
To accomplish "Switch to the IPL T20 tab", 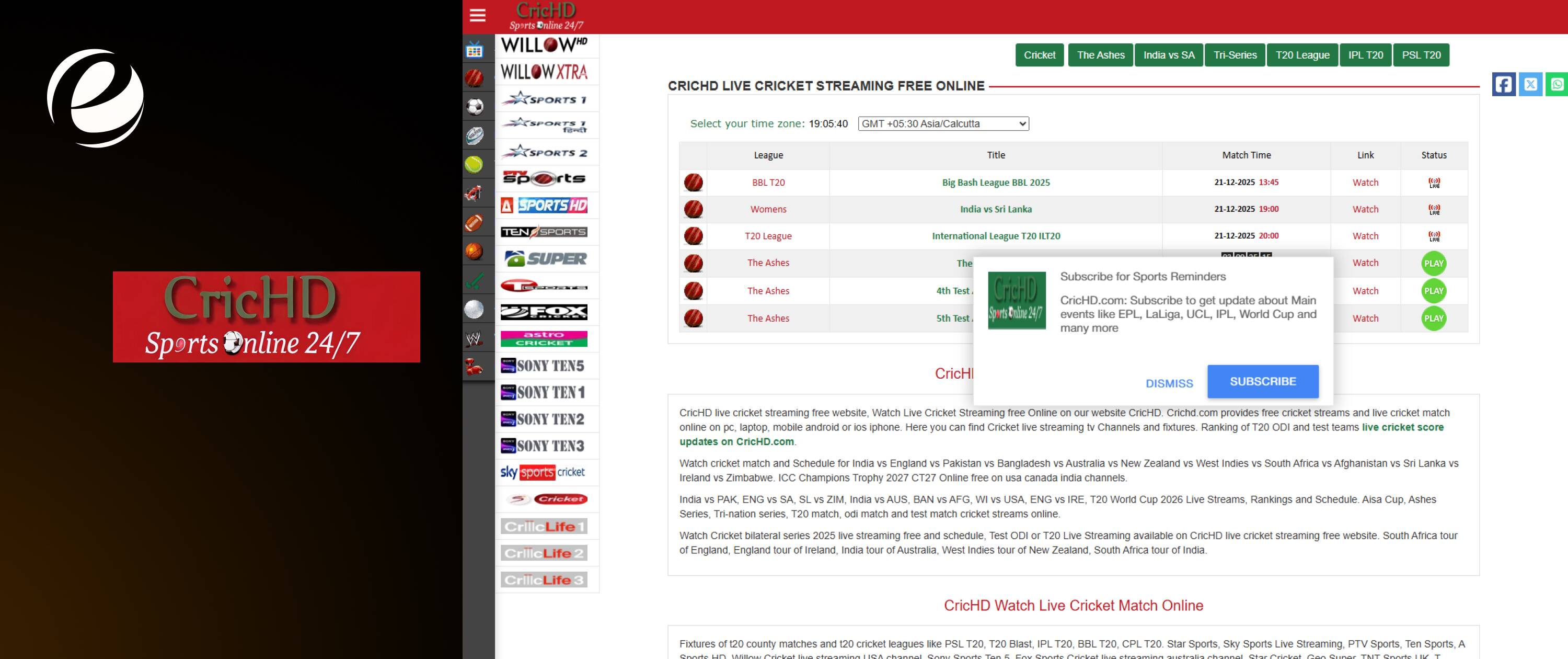I will click(x=1365, y=55).
